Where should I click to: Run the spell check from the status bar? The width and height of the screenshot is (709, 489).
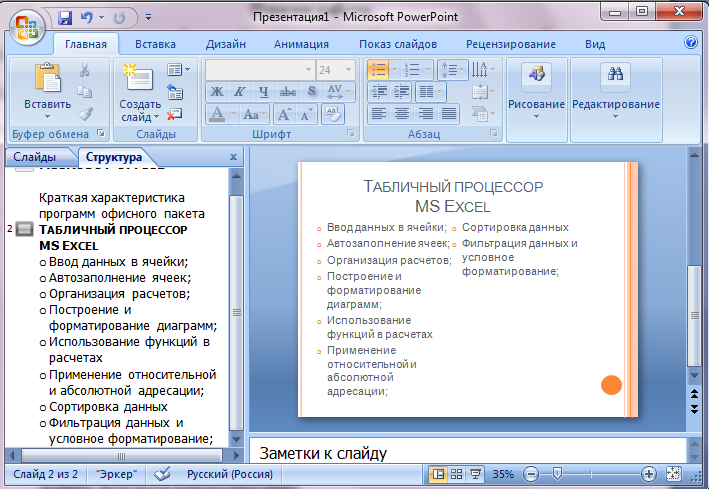tap(162, 474)
